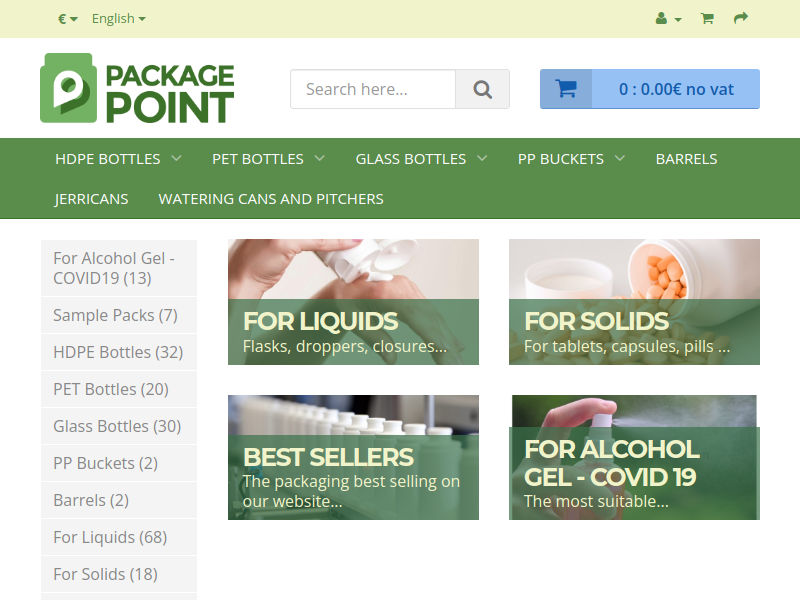Open sidebar link HDPE Bottles (32)

coord(119,352)
